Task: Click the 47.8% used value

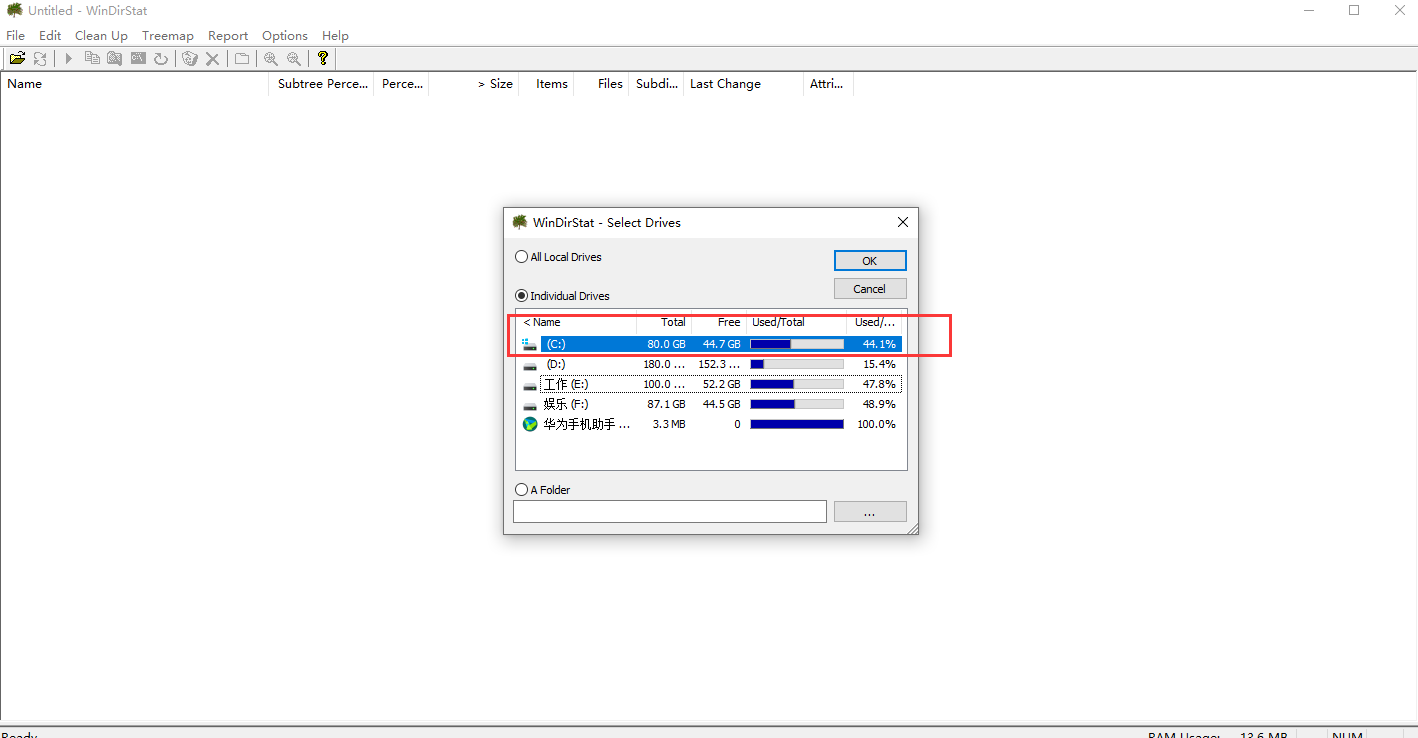Action: pyautogui.click(x=879, y=384)
